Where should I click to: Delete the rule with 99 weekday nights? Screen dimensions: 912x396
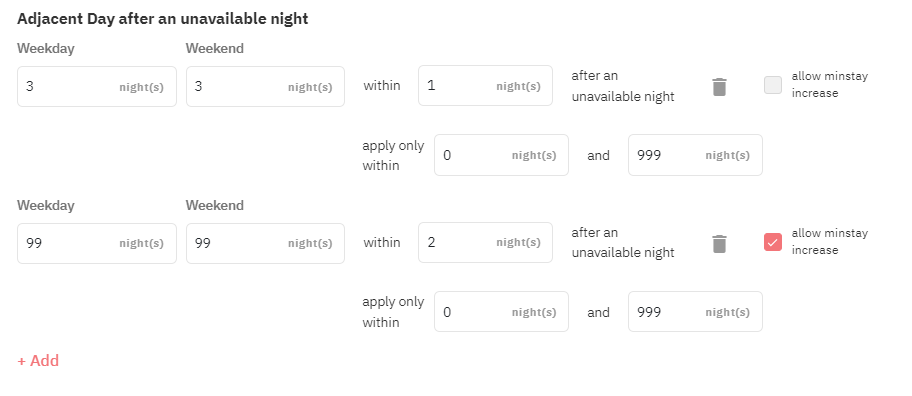coord(719,244)
